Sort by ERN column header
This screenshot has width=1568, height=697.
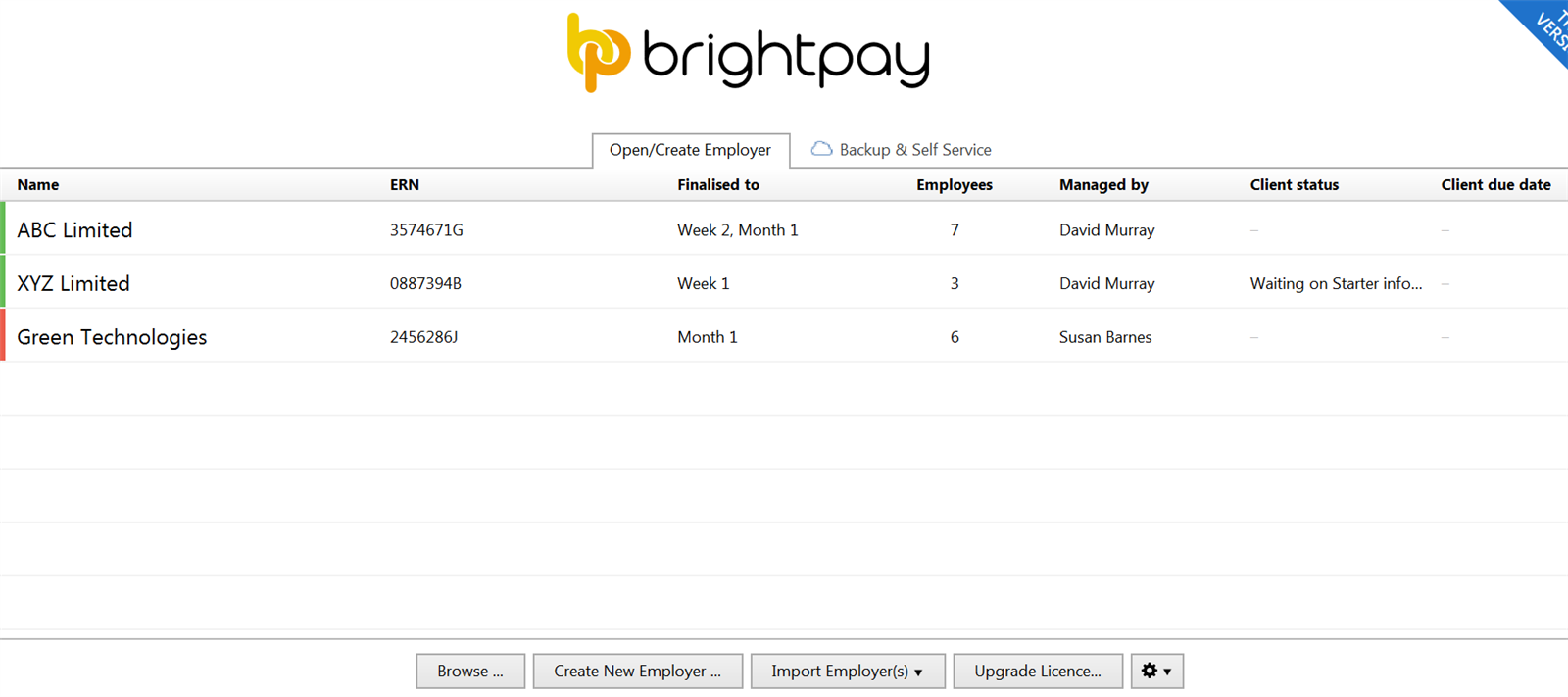tap(405, 184)
